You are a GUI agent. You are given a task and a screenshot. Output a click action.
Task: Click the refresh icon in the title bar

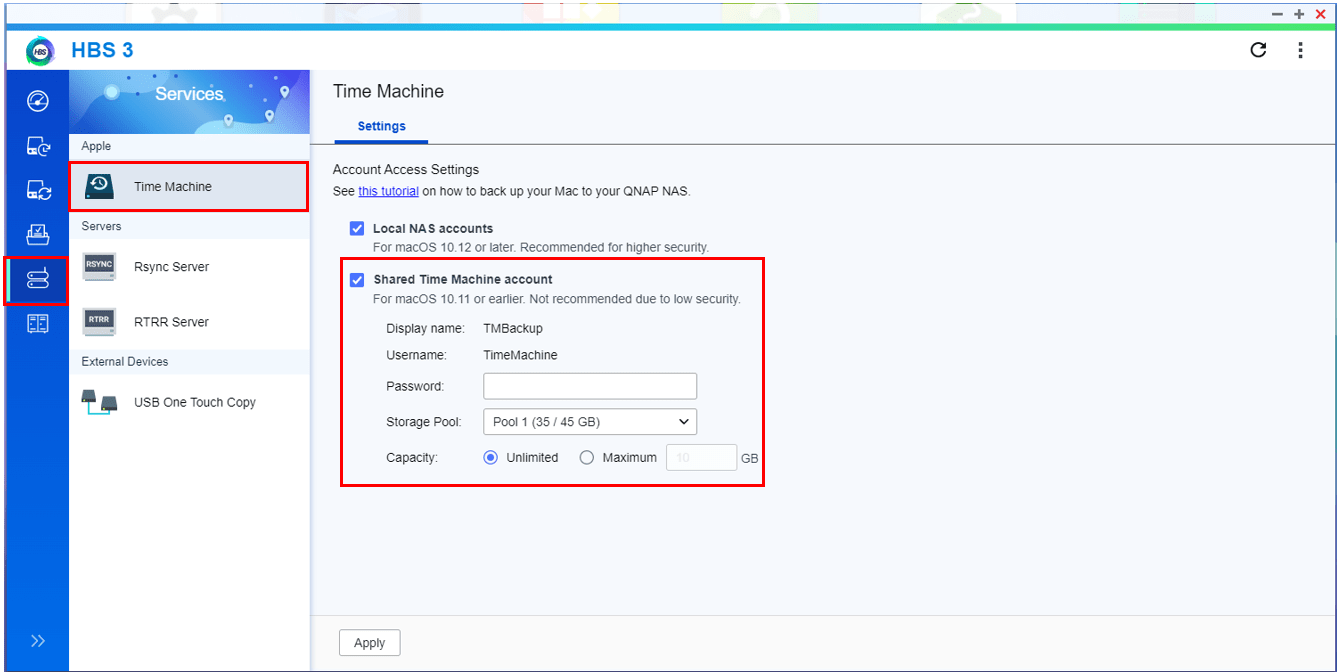point(1258,50)
